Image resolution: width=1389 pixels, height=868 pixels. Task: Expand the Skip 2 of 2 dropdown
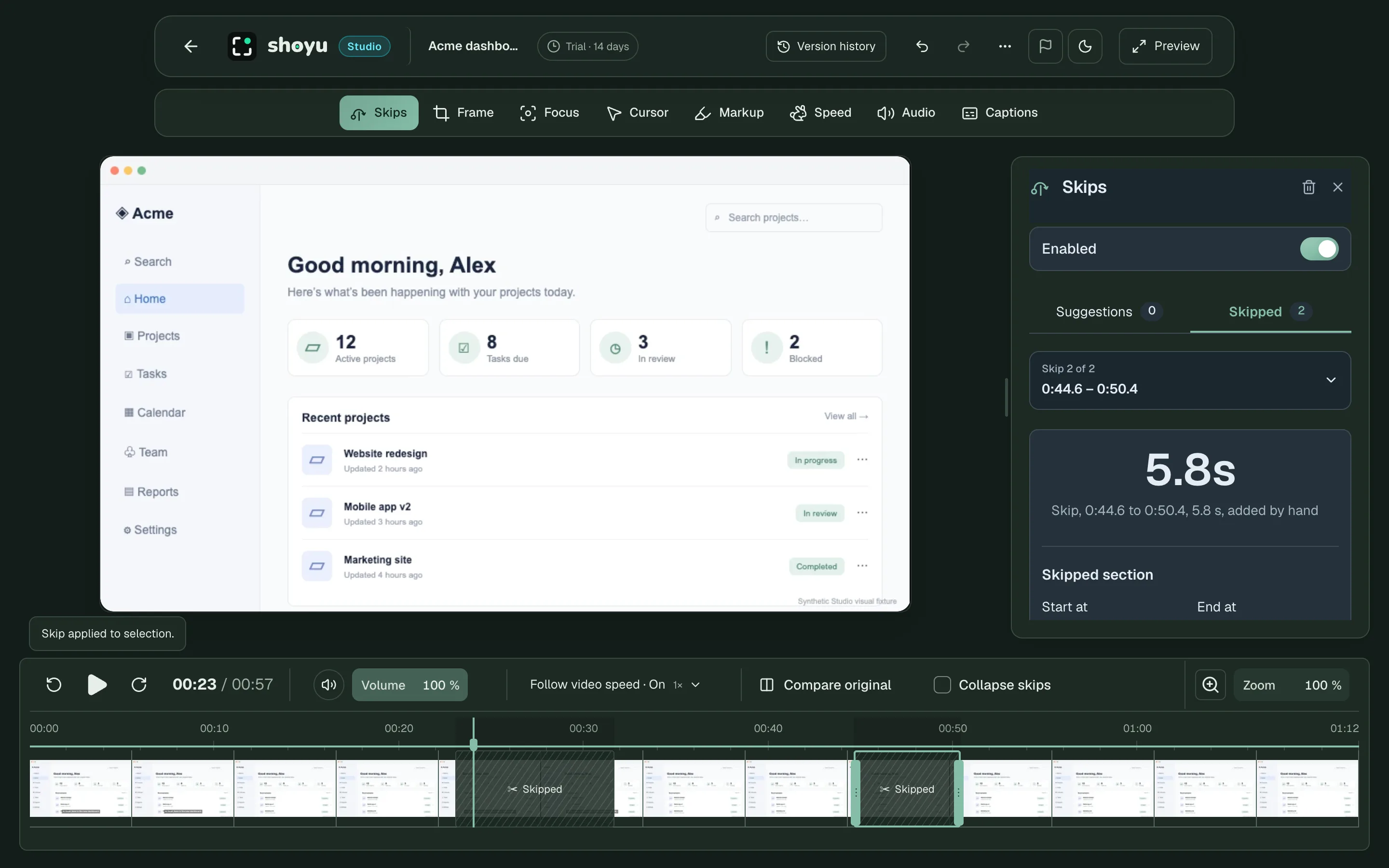pyautogui.click(x=1190, y=380)
